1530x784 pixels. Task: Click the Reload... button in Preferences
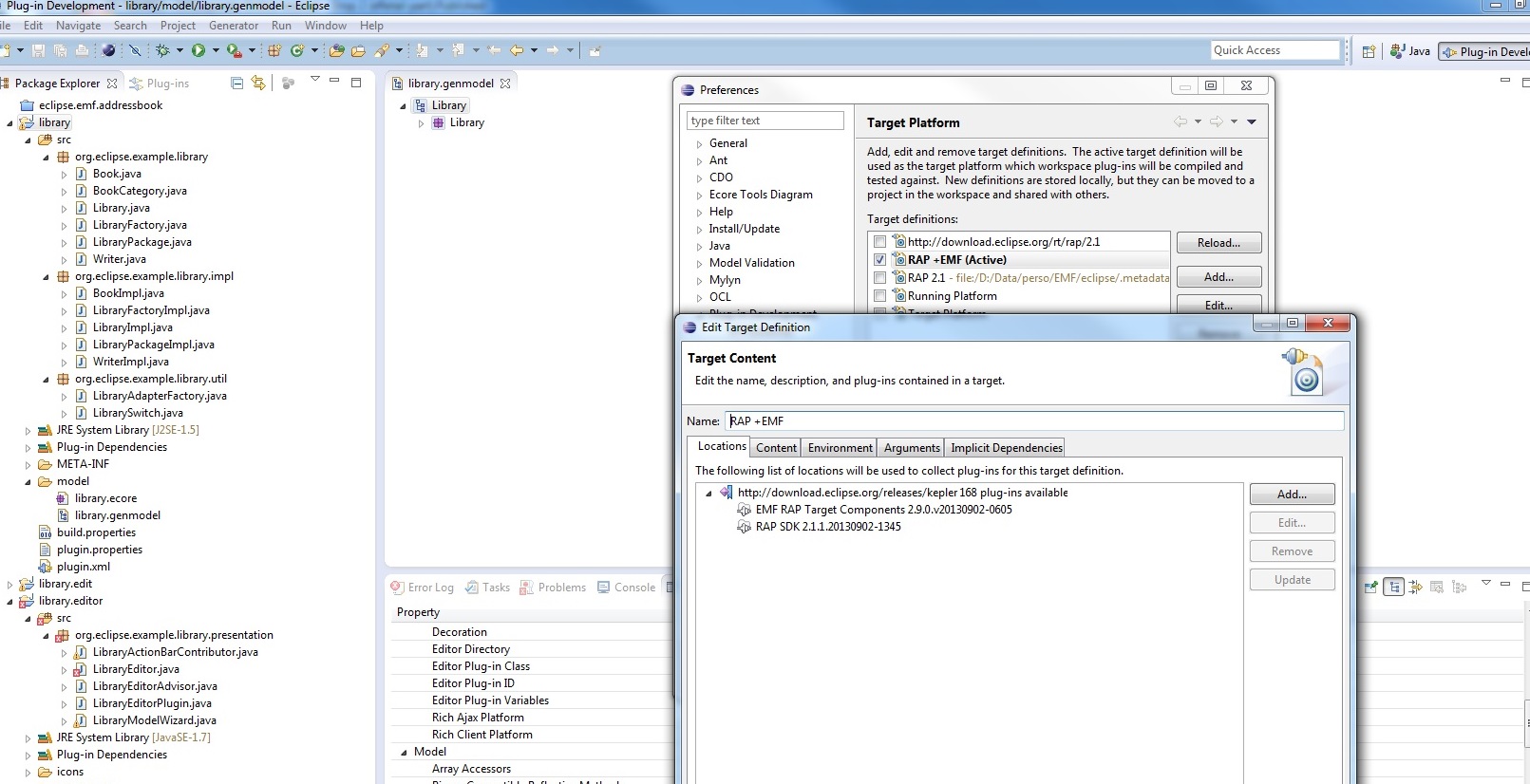coord(1218,243)
